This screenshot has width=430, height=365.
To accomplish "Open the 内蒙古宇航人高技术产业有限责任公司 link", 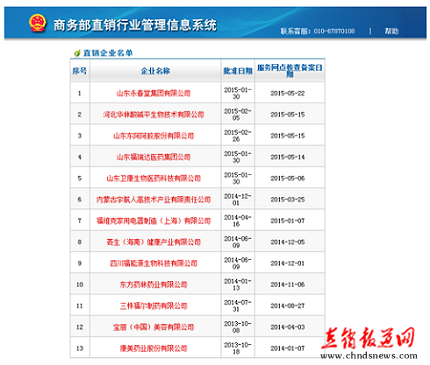I will [x=153, y=199].
